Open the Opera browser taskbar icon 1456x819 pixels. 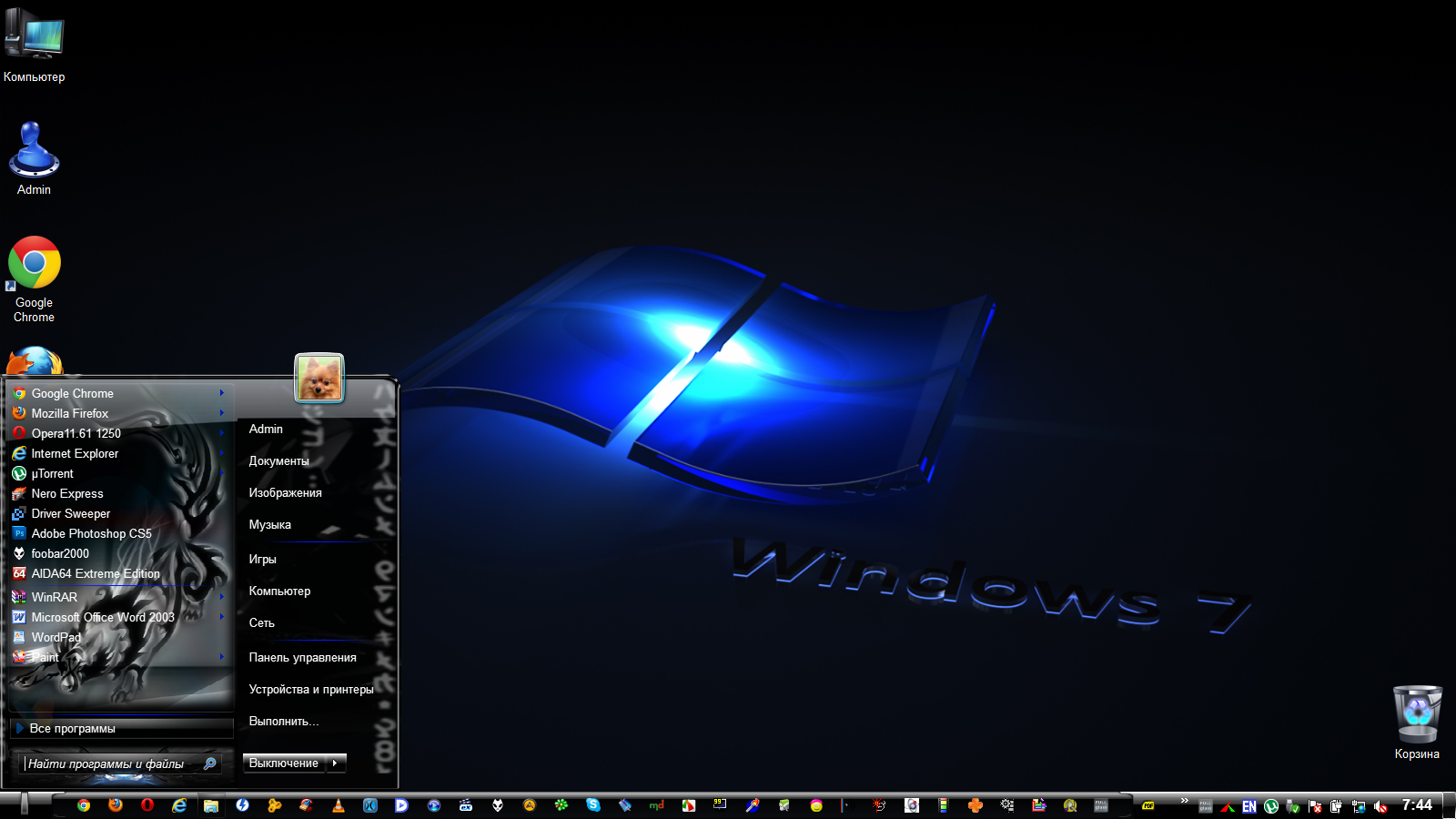tap(147, 805)
